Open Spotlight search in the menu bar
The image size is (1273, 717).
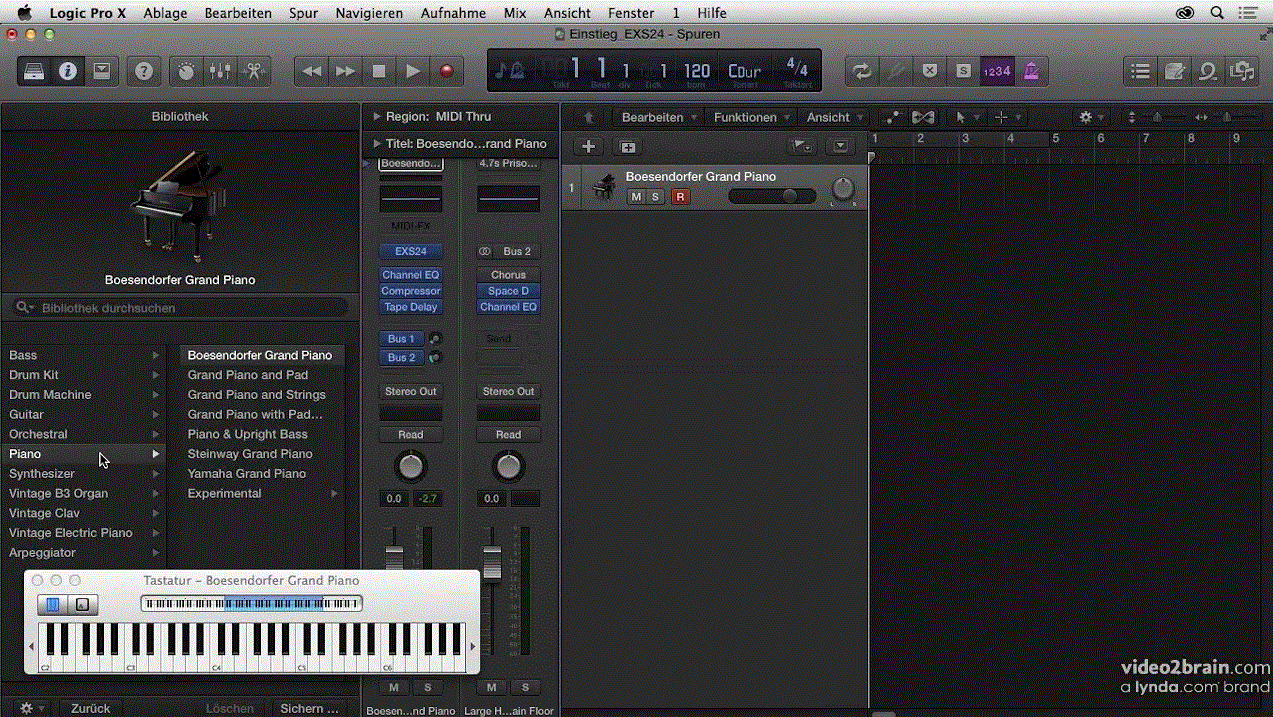(x=1217, y=13)
